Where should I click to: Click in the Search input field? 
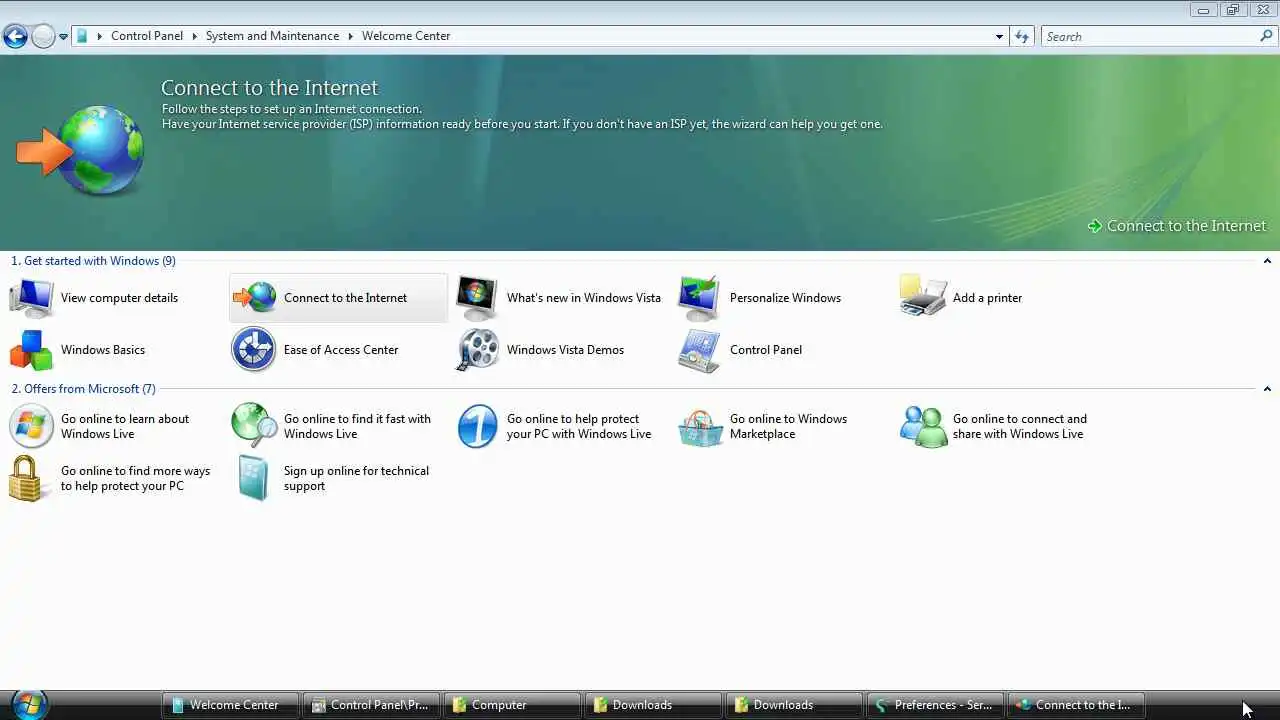tap(1150, 36)
